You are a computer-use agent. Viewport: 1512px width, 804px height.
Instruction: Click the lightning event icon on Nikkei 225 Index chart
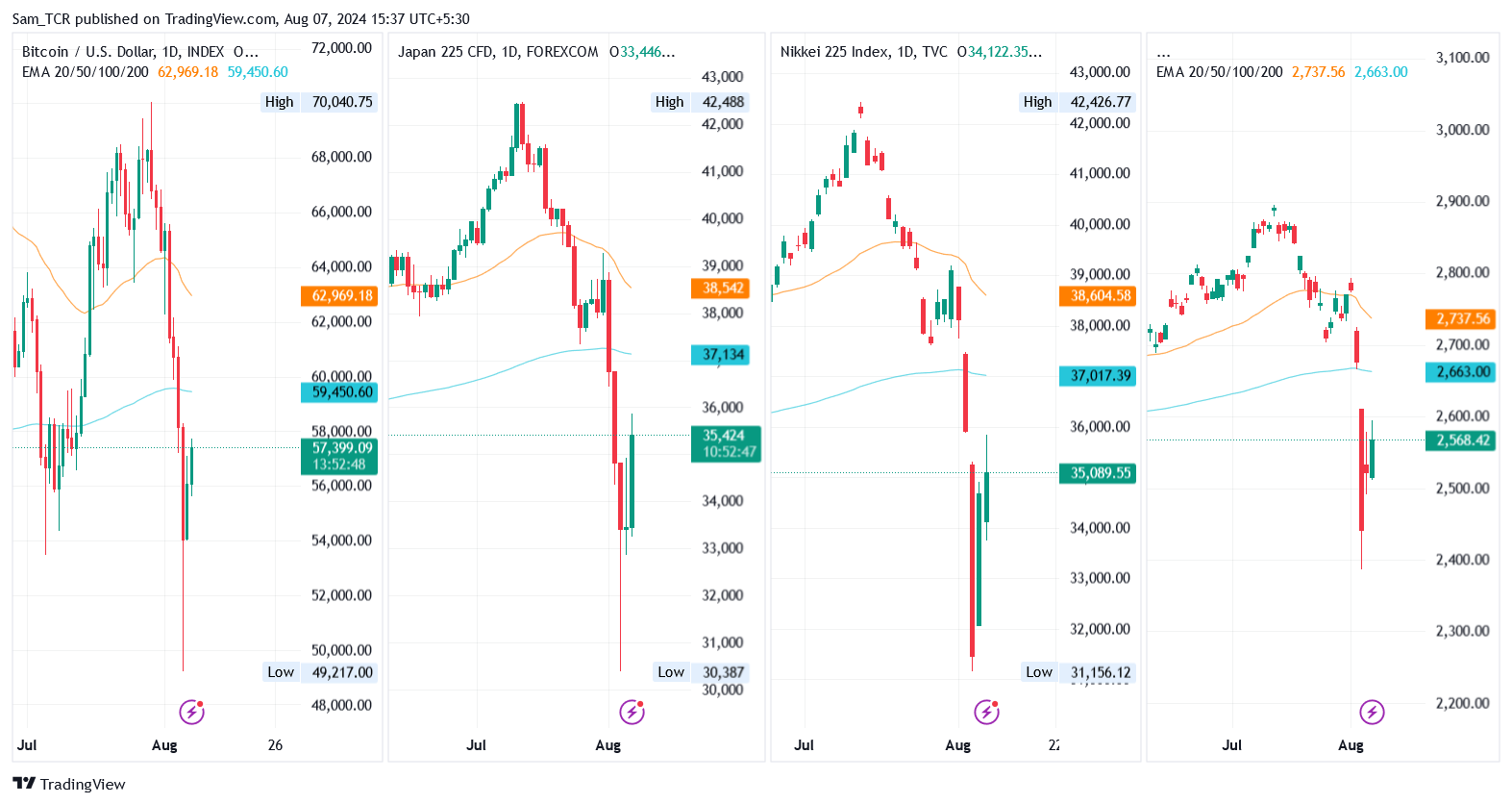[x=986, y=712]
